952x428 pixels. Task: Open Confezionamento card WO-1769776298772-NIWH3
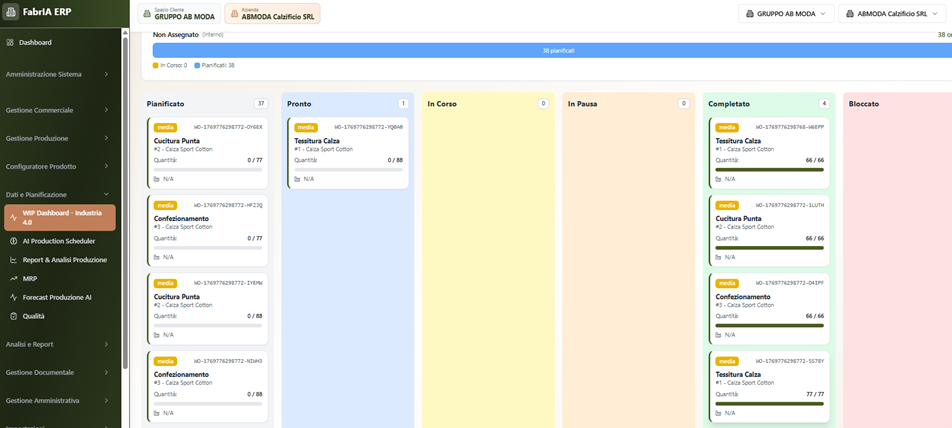[x=207, y=387]
